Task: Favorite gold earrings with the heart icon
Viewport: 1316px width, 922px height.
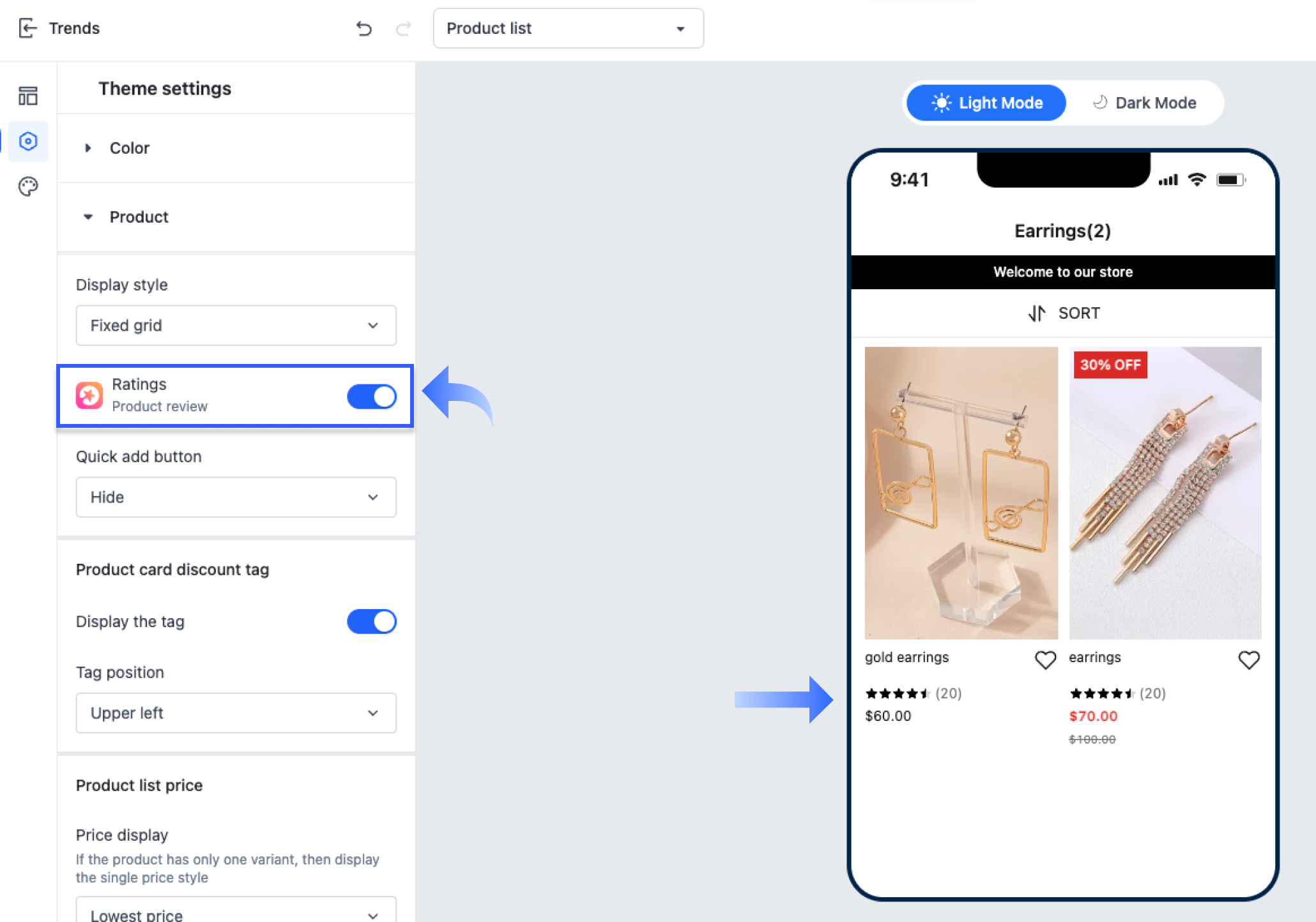Action: click(1045, 660)
